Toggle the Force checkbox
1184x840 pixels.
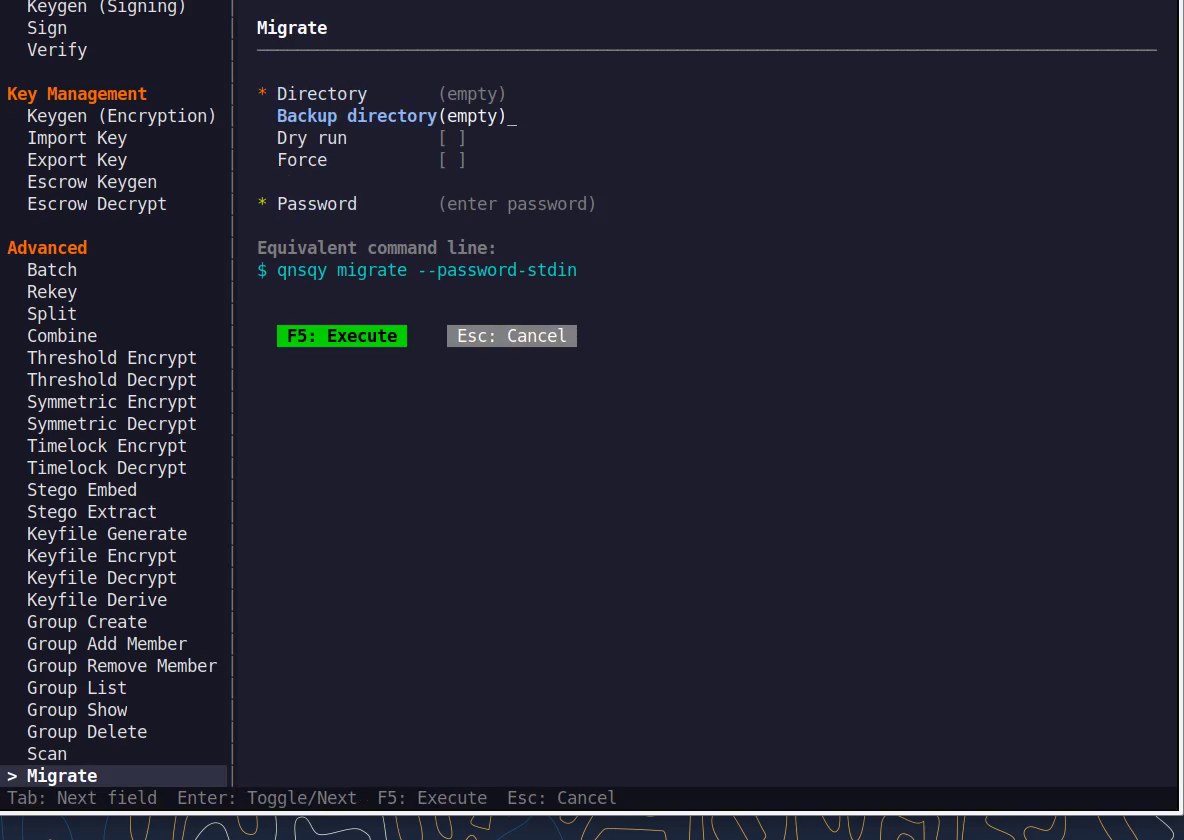[x=452, y=160]
